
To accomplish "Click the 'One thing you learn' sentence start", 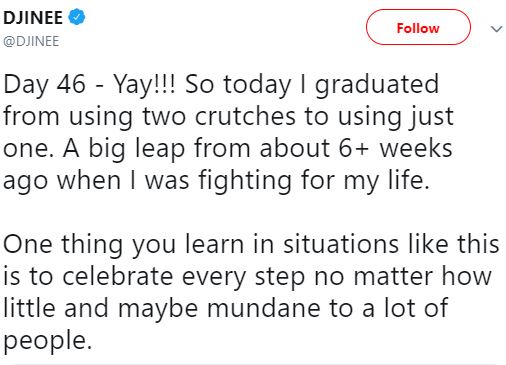I will (123, 245).
